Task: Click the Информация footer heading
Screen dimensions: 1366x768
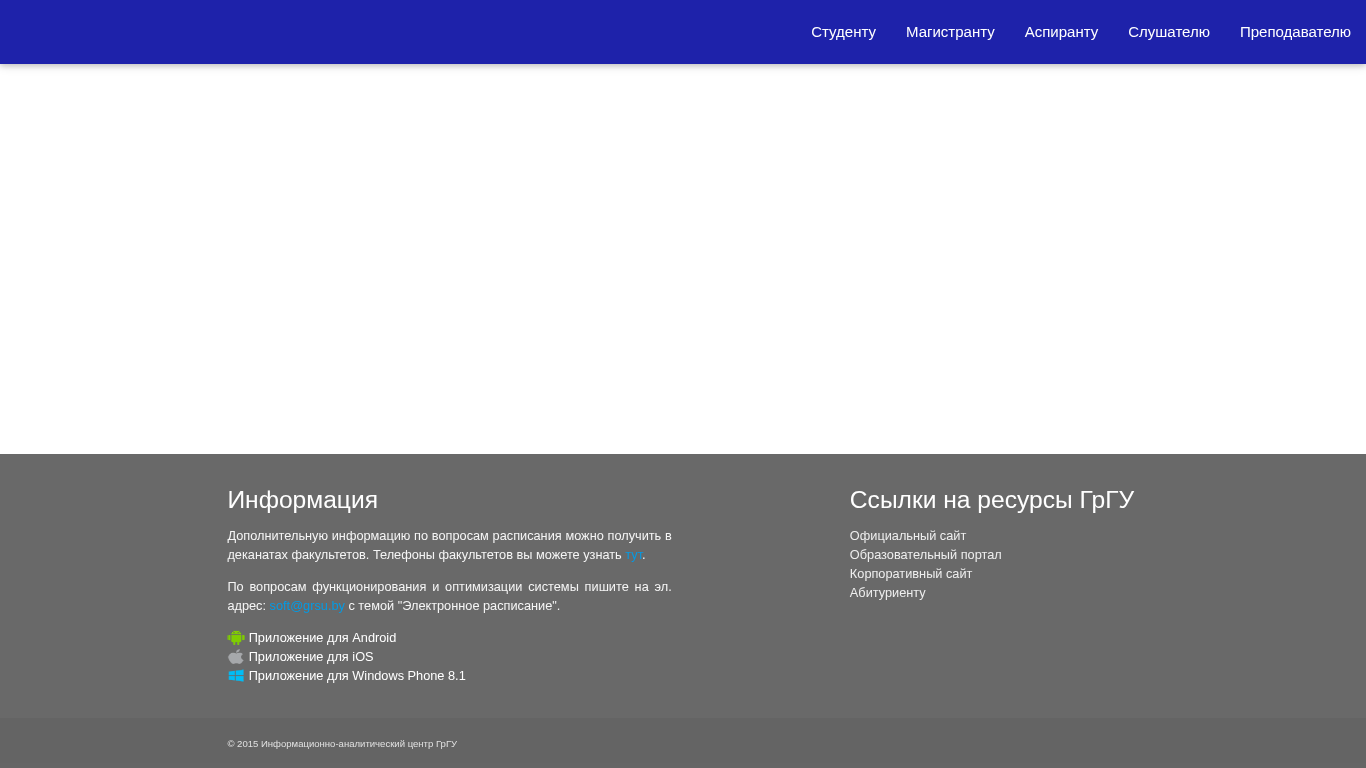Action: [x=302, y=500]
